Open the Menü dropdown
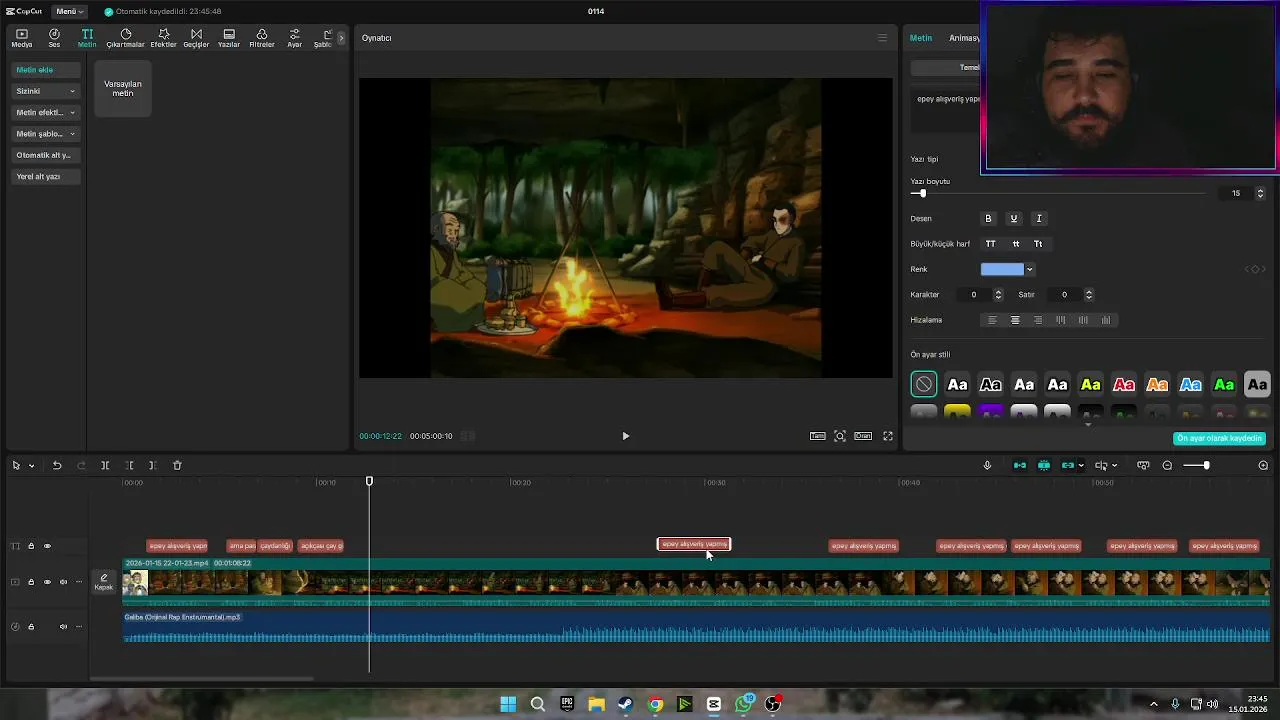 [x=69, y=12]
